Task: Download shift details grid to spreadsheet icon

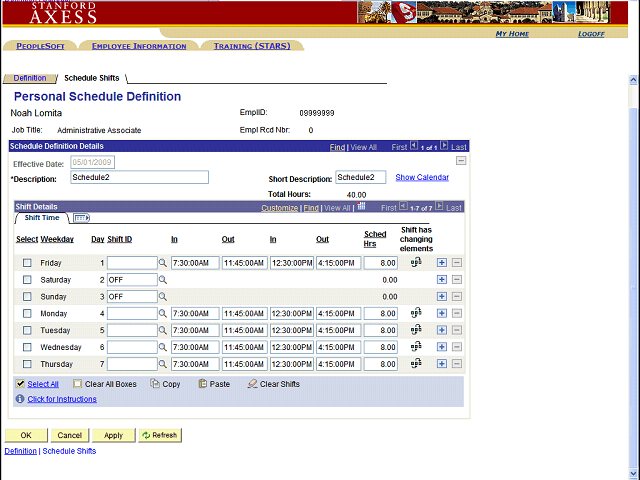Action: pos(365,208)
